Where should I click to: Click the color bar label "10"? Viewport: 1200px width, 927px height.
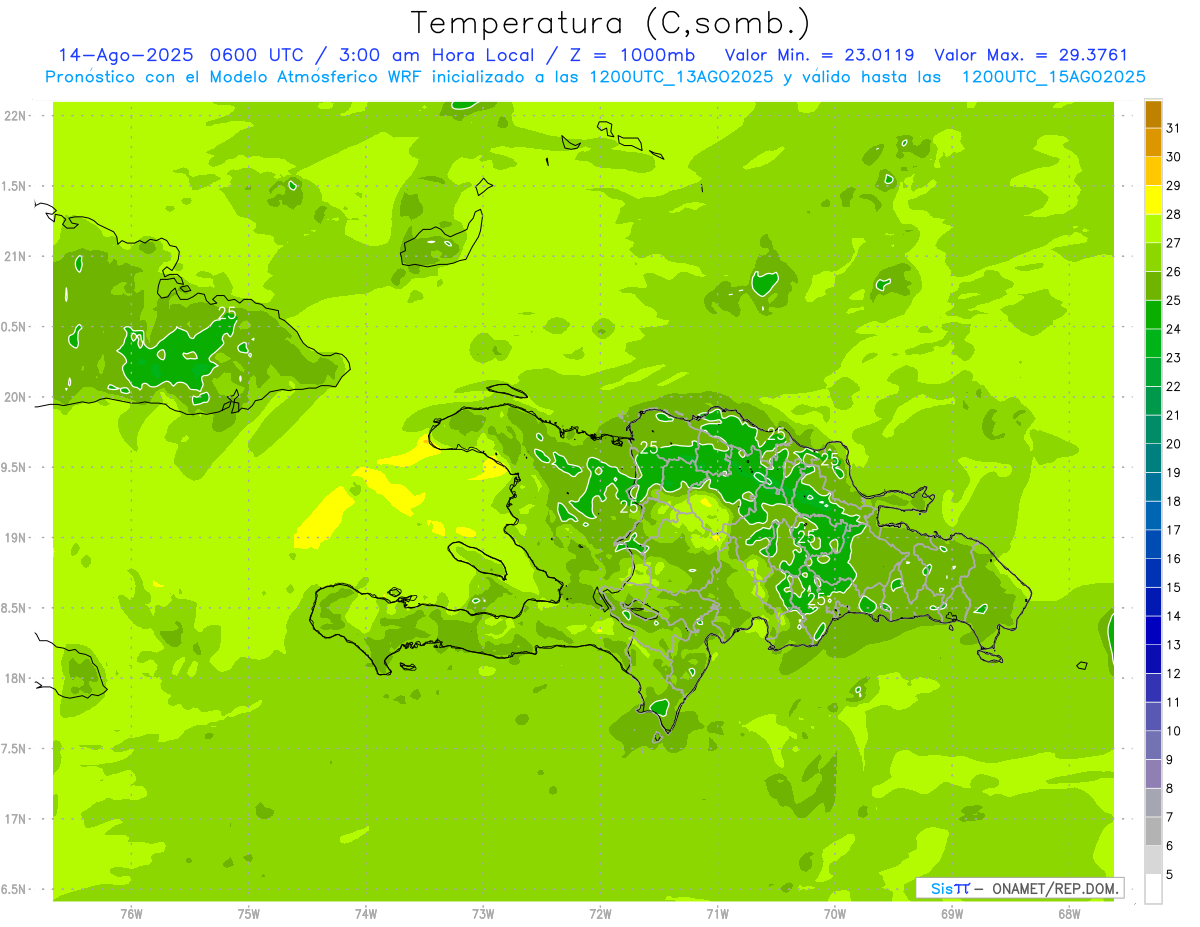click(x=1174, y=731)
